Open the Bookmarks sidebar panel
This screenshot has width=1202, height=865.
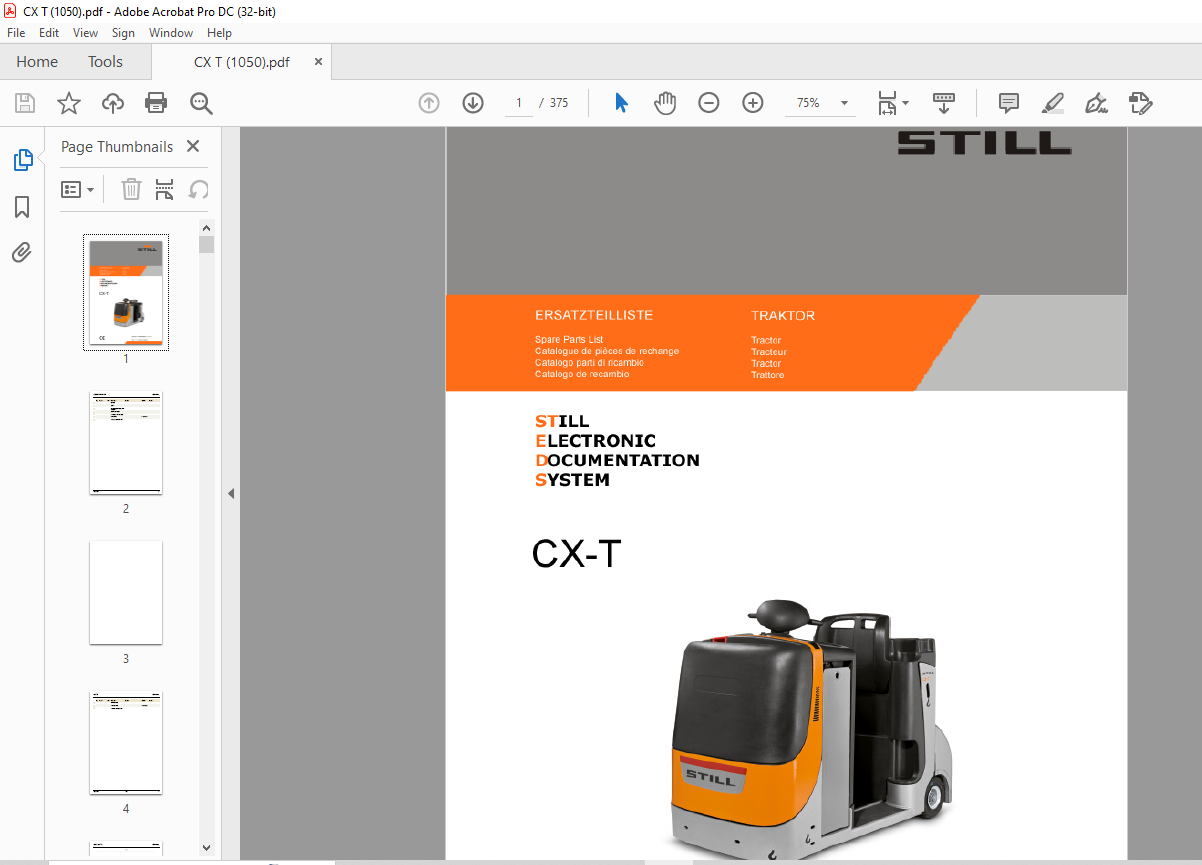(22, 207)
